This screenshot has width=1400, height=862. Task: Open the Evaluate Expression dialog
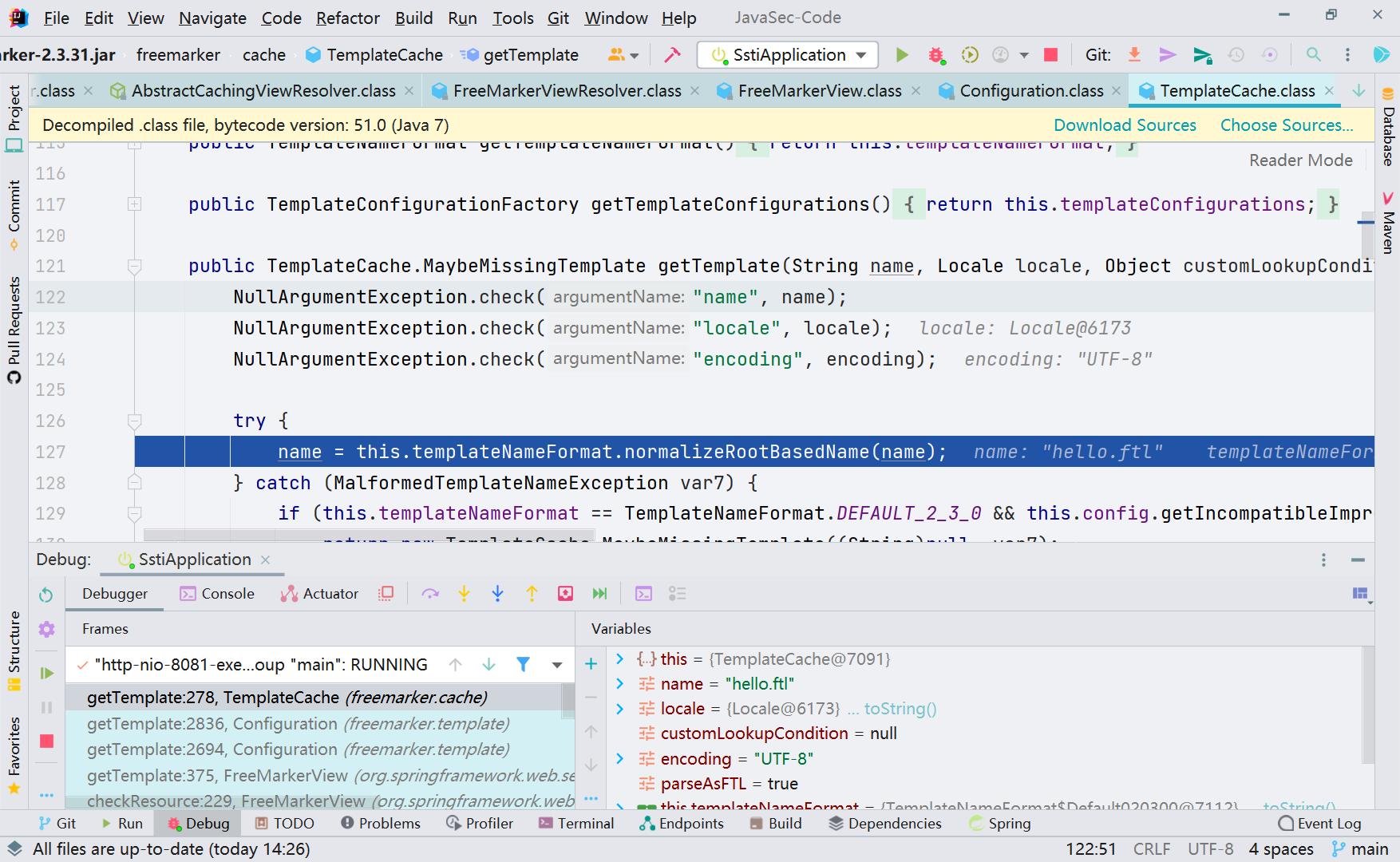(643, 593)
